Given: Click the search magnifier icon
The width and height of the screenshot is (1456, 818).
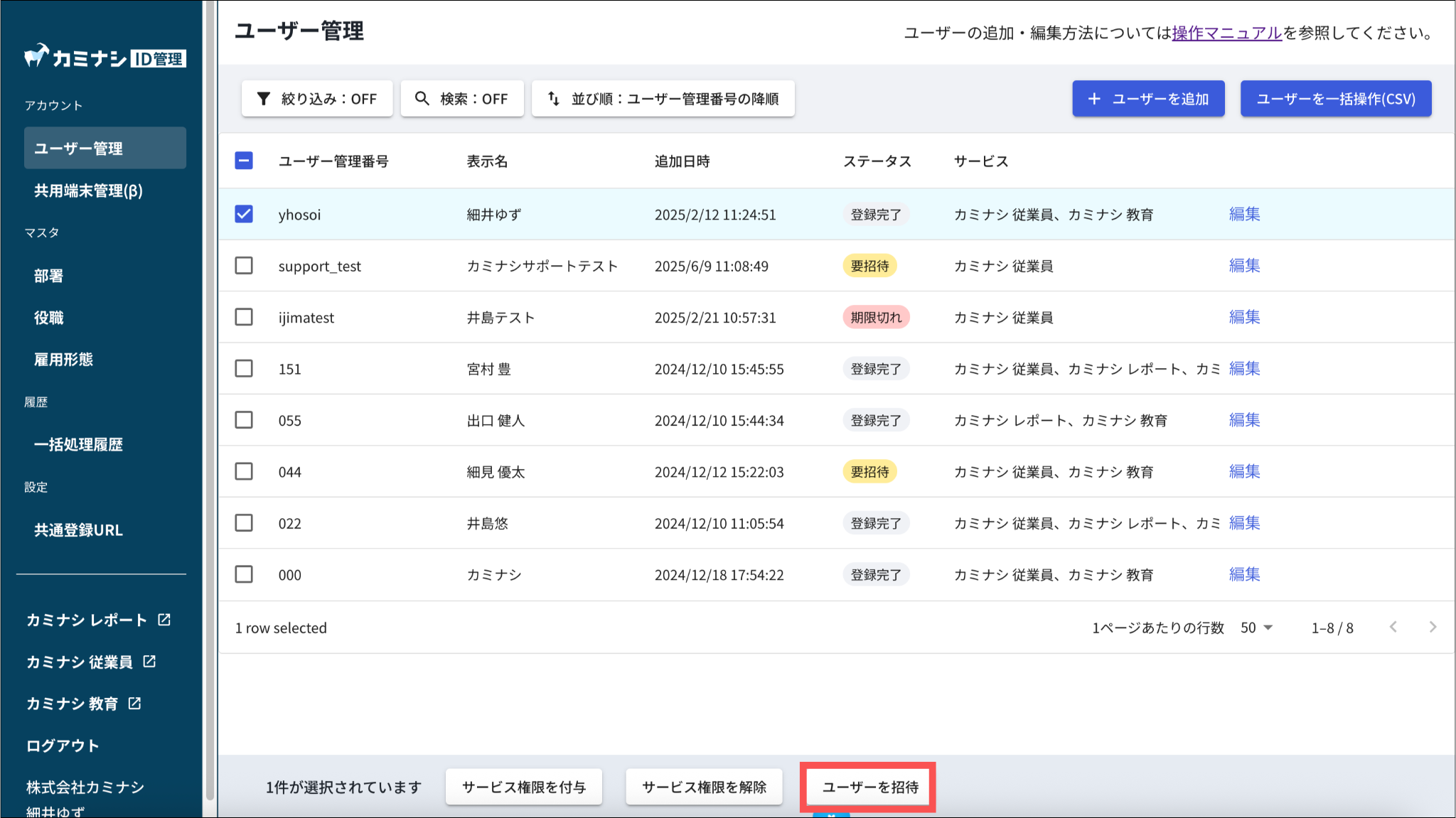Looking at the screenshot, I should point(422,99).
